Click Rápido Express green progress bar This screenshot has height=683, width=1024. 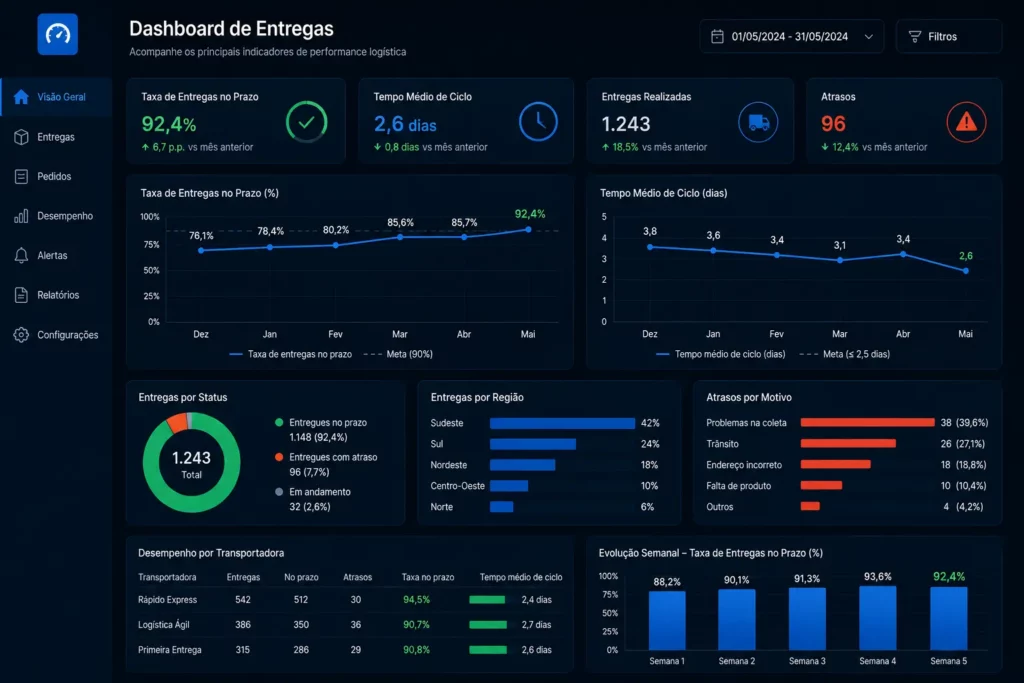point(487,599)
